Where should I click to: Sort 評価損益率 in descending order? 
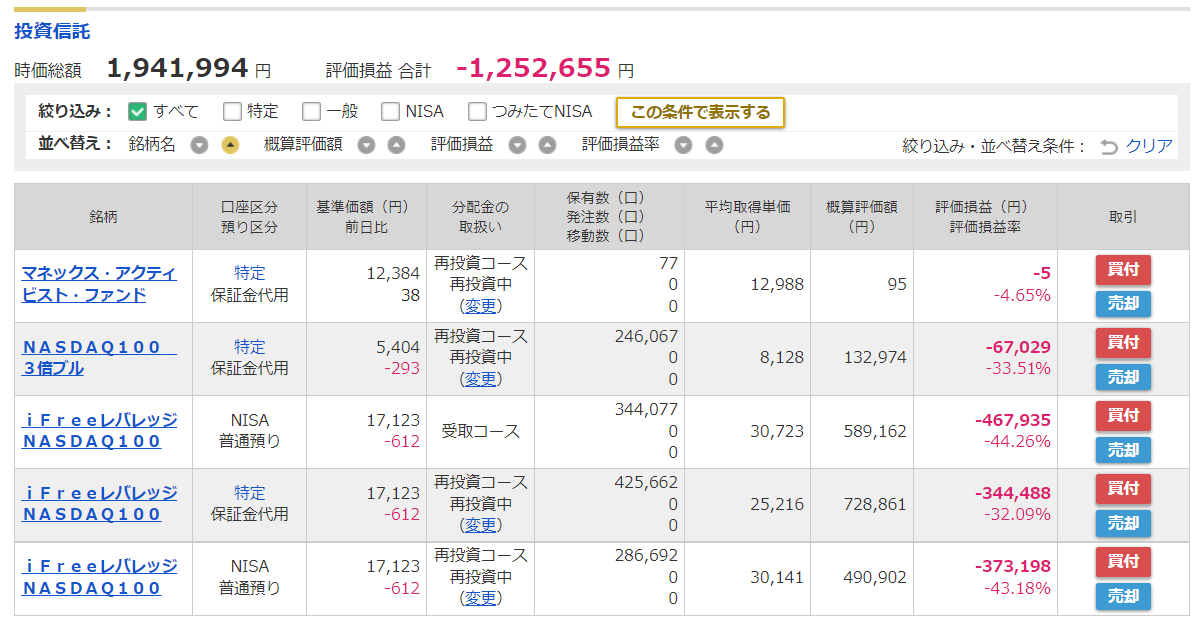[x=683, y=145]
